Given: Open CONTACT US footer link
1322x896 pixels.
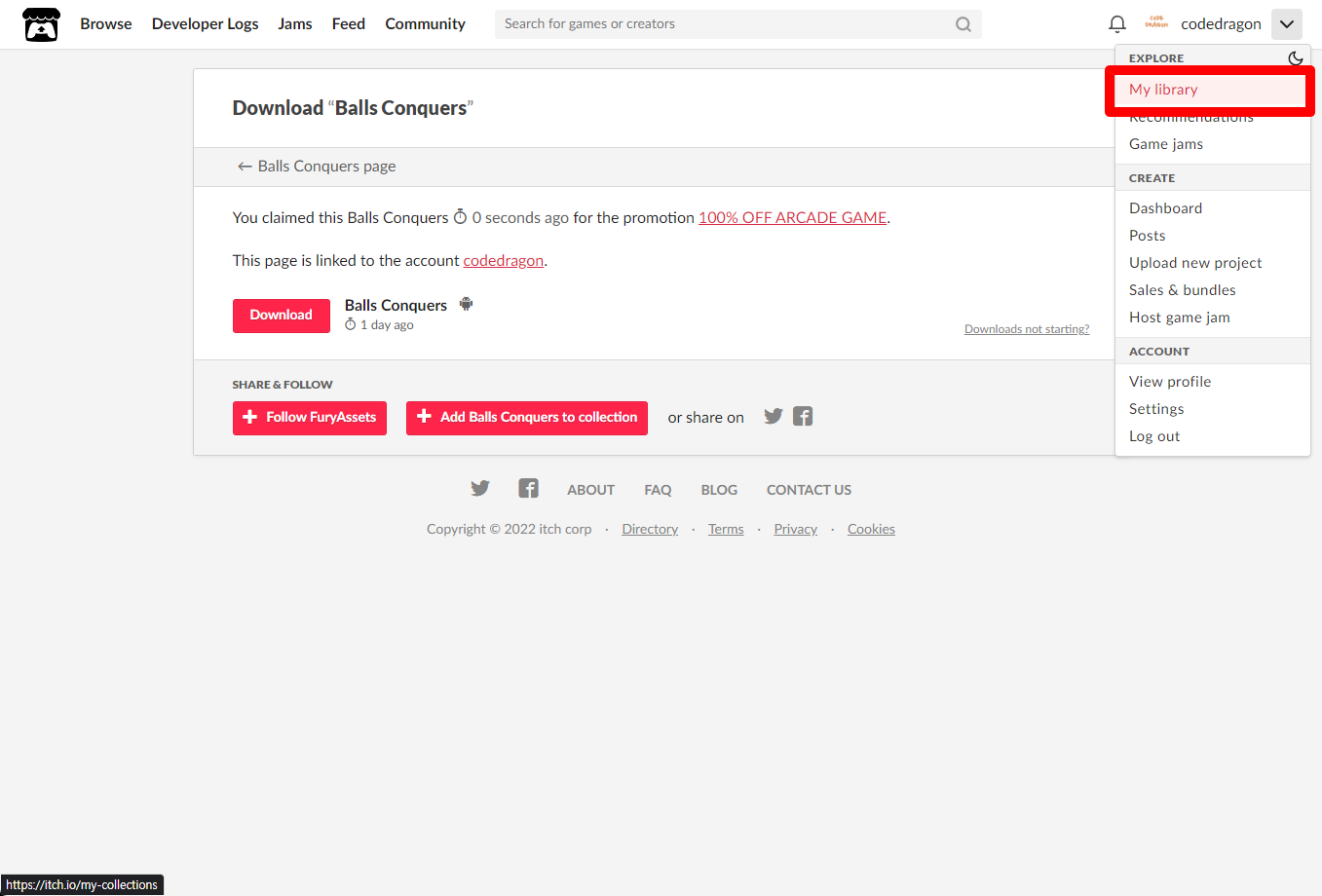Looking at the screenshot, I should pyautogui.click(x=809, y=490).
